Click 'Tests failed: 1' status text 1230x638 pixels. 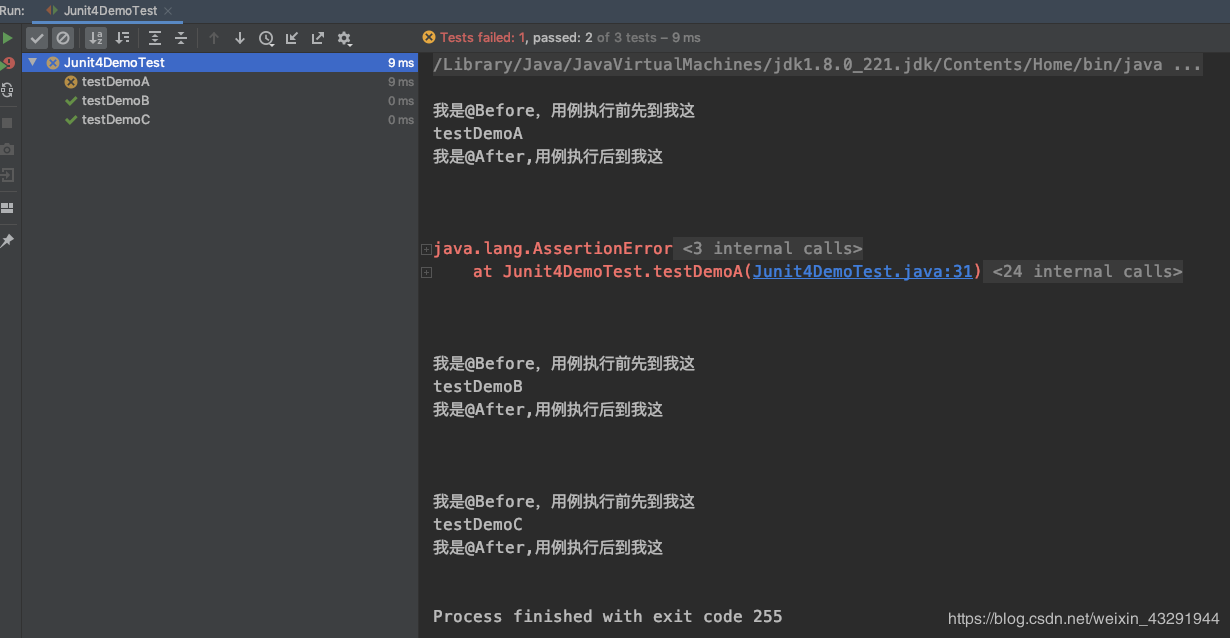click(483, 37)
